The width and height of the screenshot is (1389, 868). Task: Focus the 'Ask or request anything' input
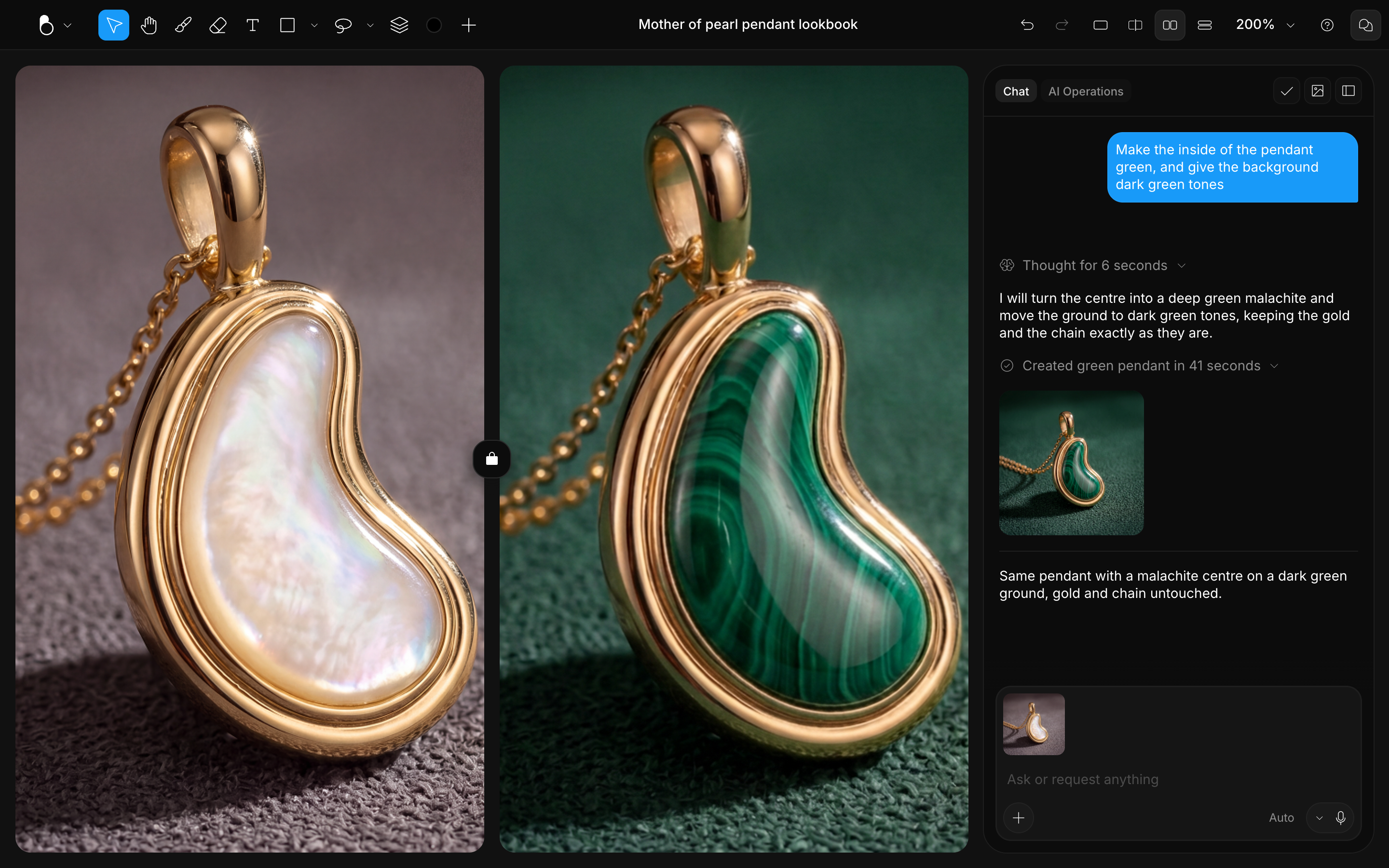click(1178, 779)
